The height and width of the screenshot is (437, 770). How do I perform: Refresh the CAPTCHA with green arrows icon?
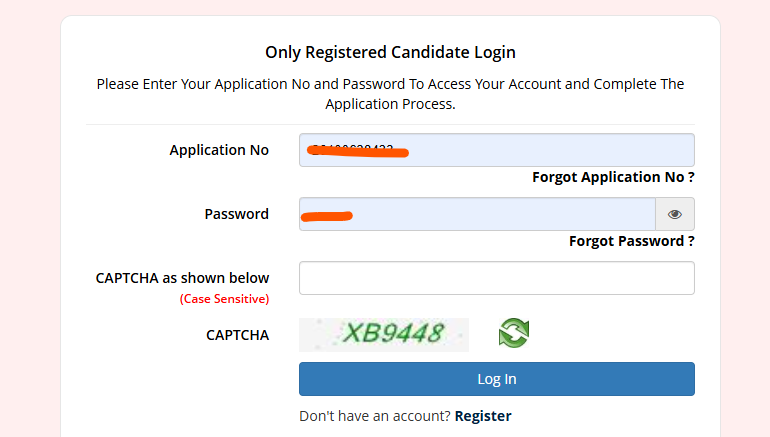point(513,333)
